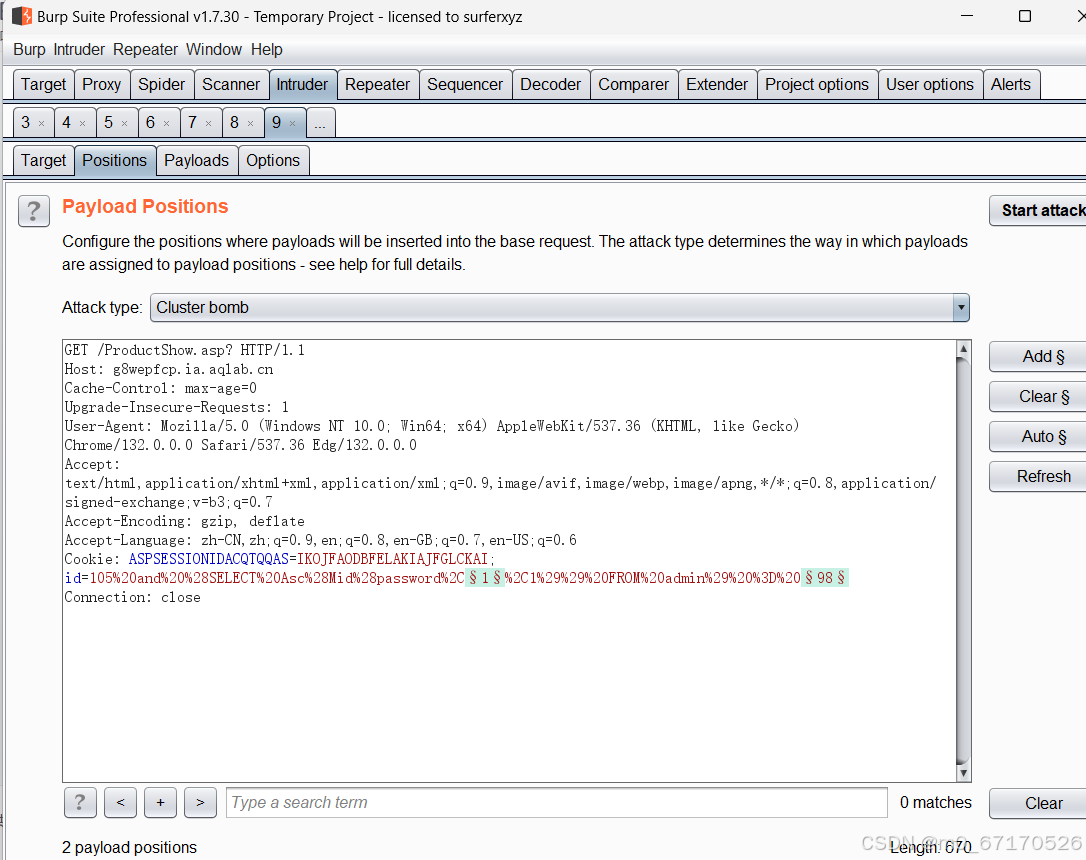1086x860 pixels.
Task: Open the Intruder sub-tab Target
Action: tap(44, 161)
